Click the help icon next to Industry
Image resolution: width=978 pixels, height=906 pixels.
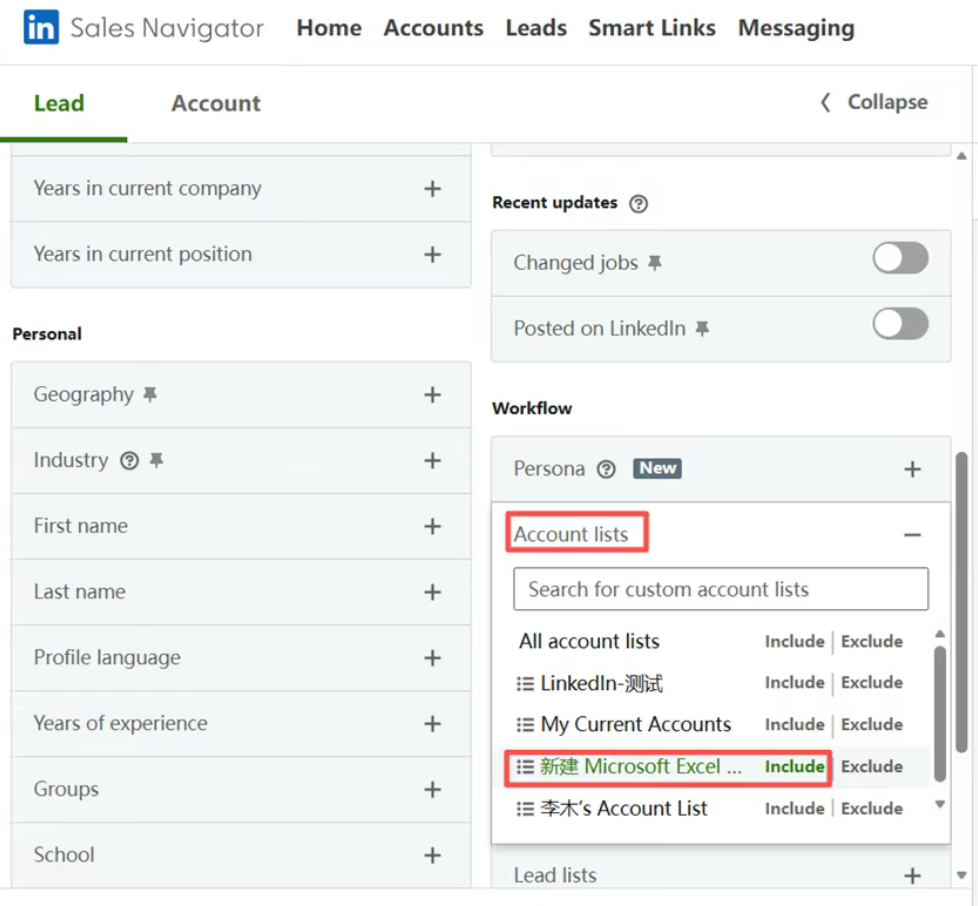tap(129, 461)
